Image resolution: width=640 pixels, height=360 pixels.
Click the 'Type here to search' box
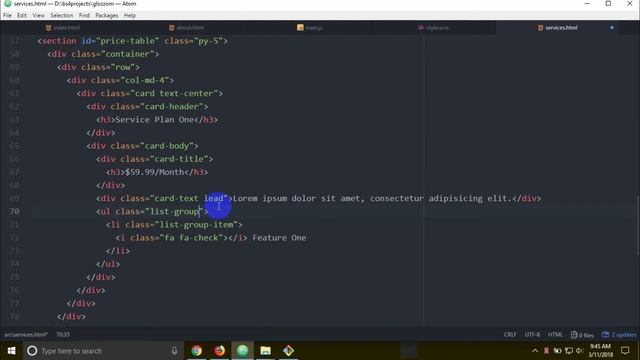(x=102, y=351)
